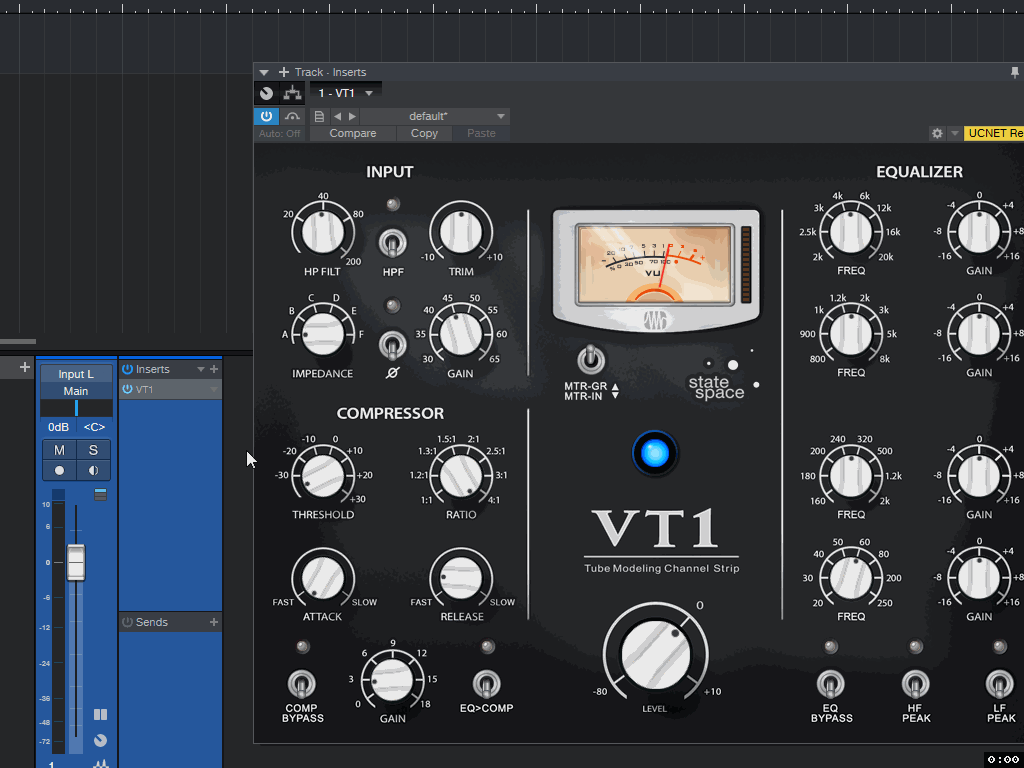1024x768 pixels.
Task: Click the plus icon left of the Input L channel
Action: pos(25,367)
